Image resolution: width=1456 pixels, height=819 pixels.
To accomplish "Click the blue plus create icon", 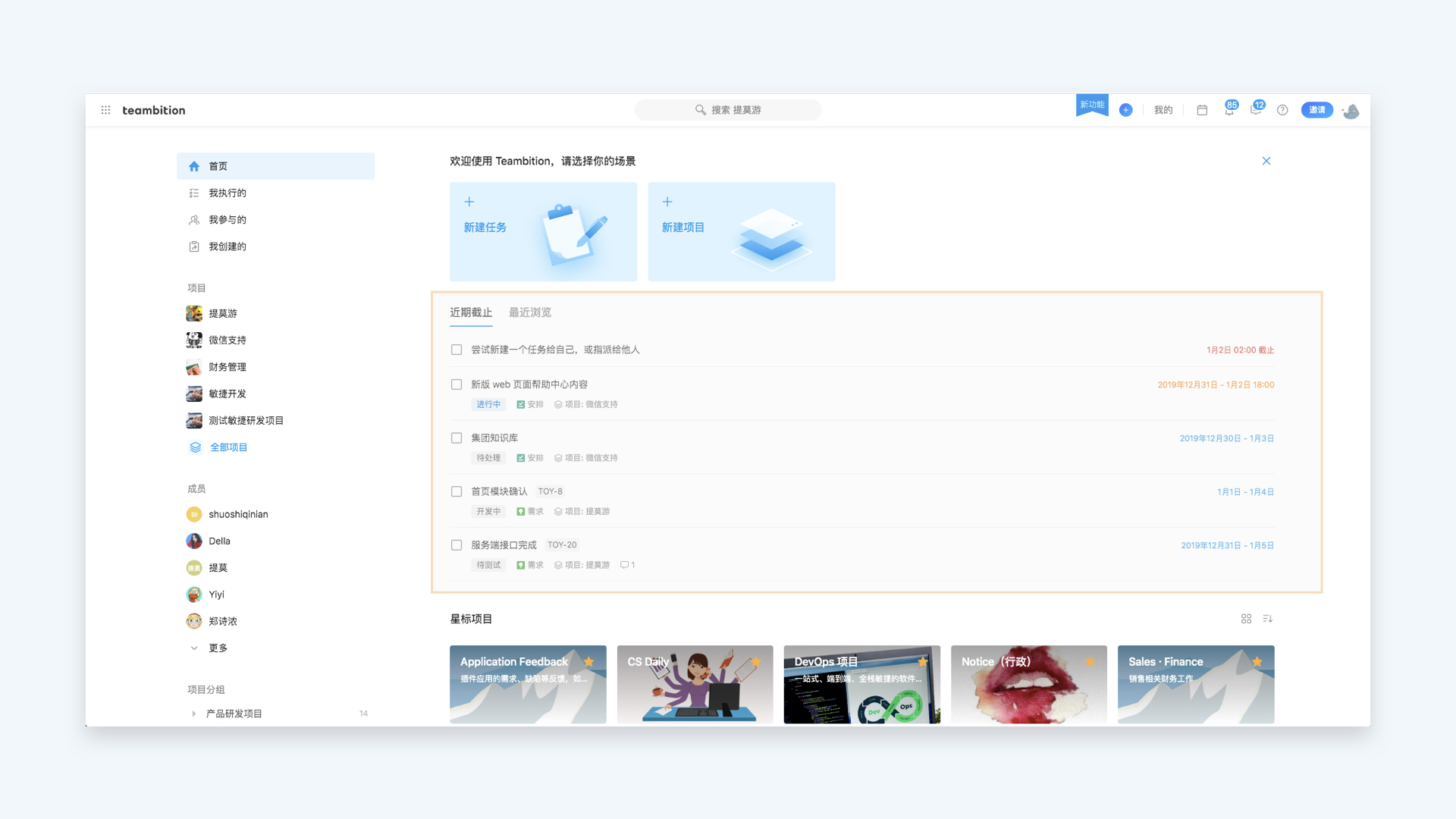I will click(1125, 110).
